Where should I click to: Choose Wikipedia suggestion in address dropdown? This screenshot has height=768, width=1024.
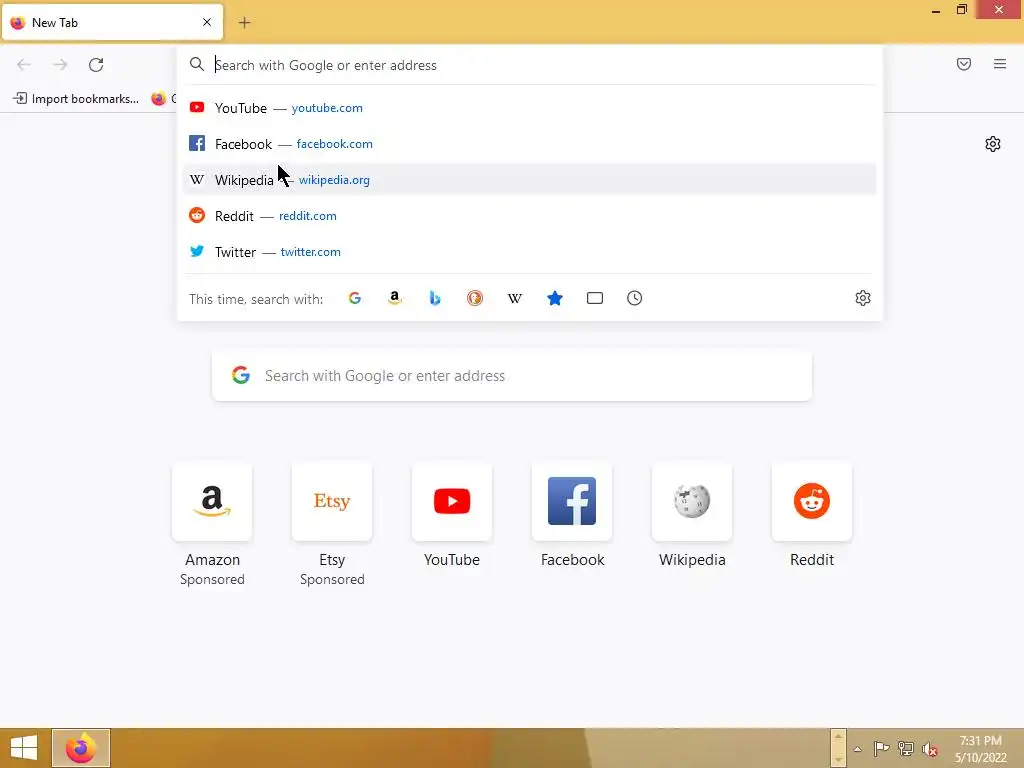point(530,180)
